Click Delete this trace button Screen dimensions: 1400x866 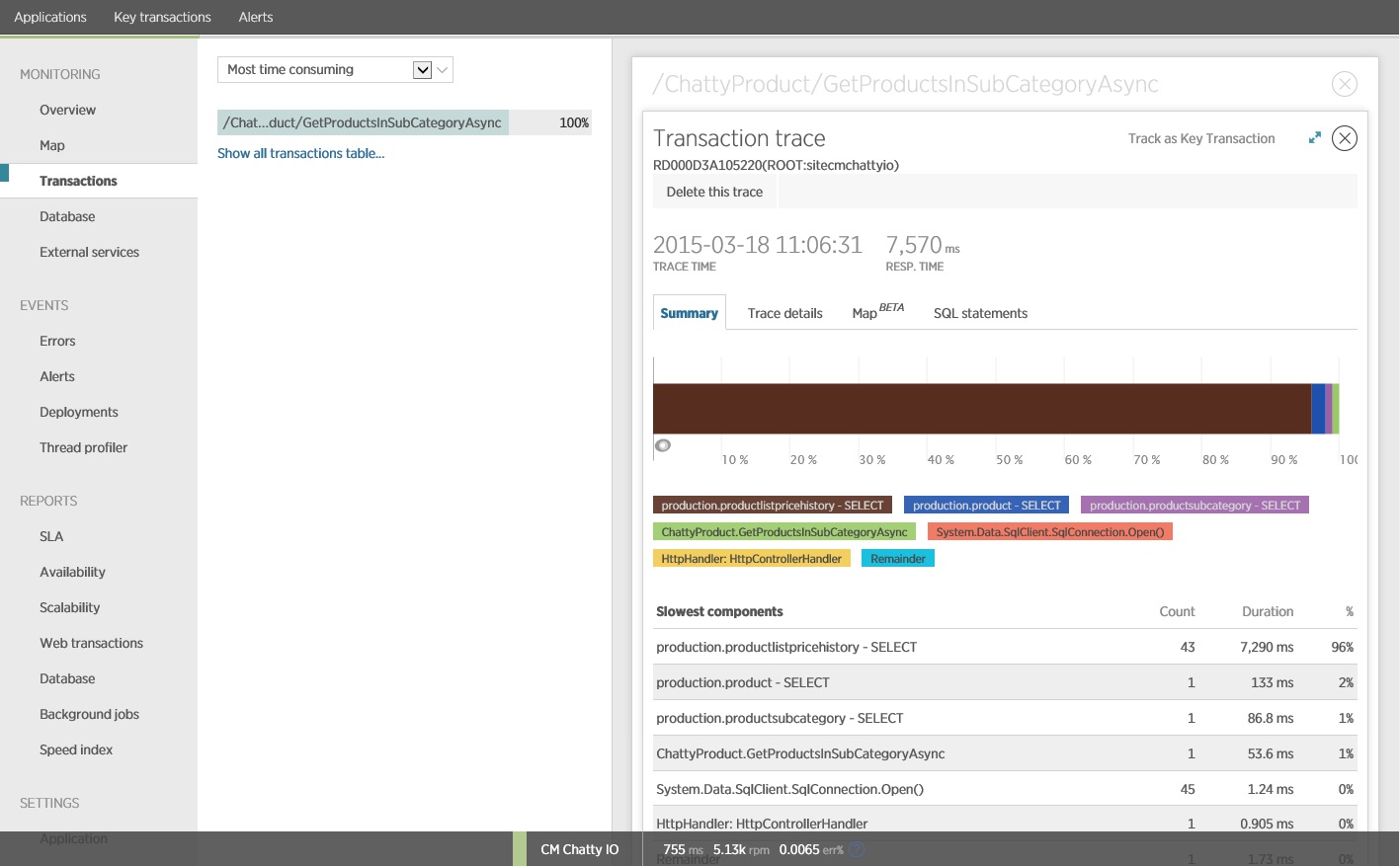714,192
